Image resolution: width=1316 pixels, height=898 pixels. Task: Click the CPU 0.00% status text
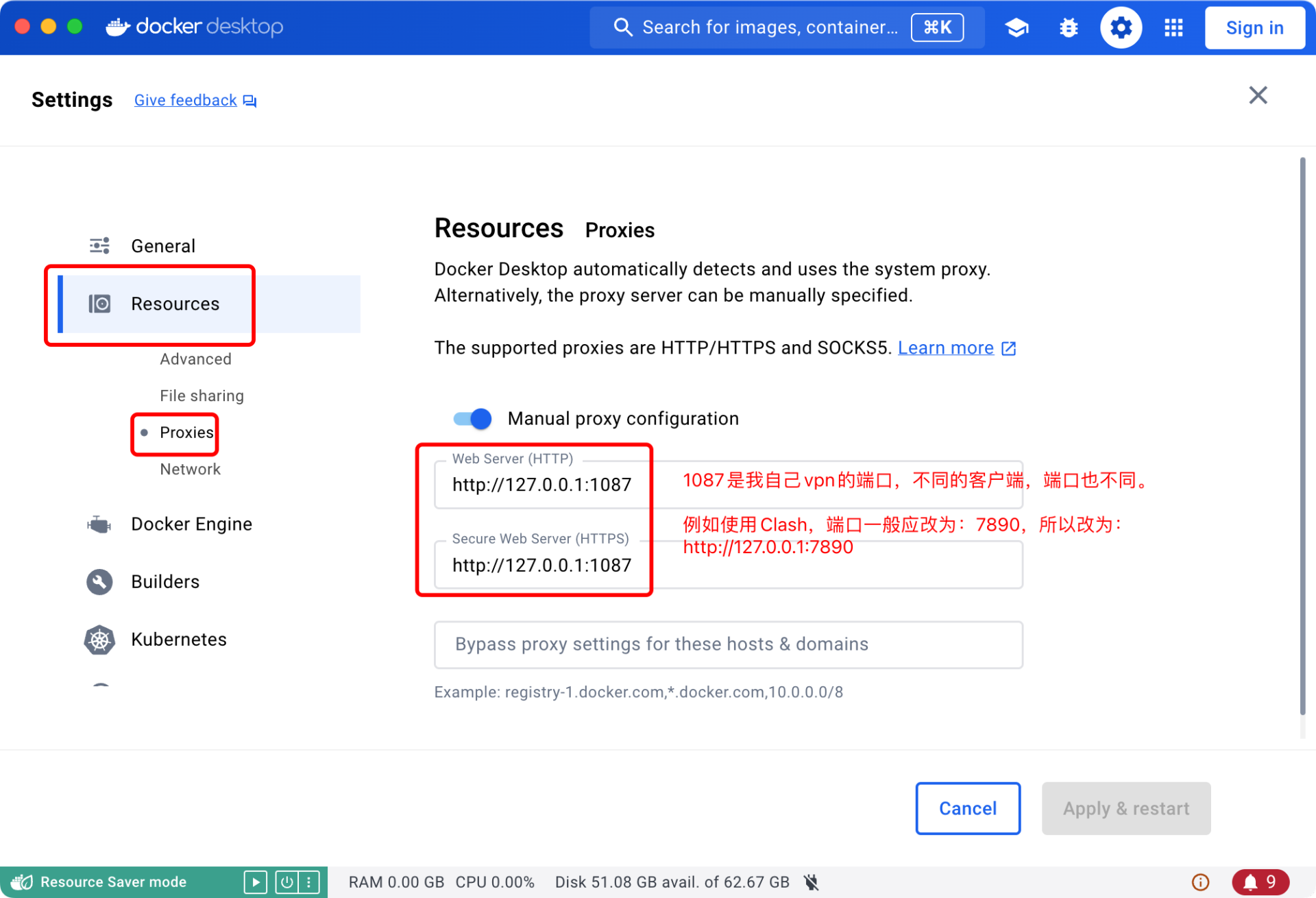495,882
